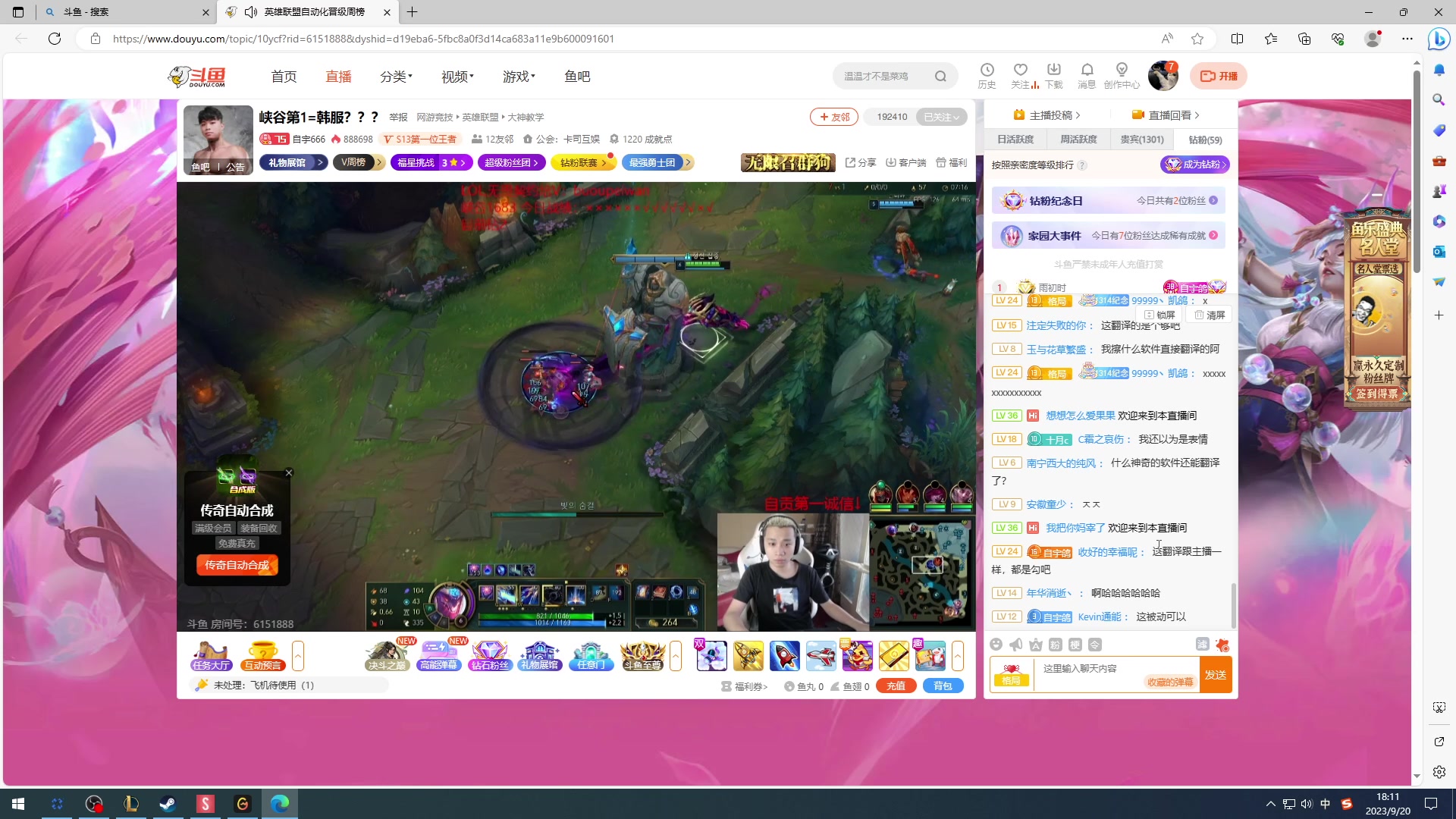The height and width of the screenshot is (819, 1456).
Task: Expand the 游戏 games menu
Action: click(x=519, y=77)
